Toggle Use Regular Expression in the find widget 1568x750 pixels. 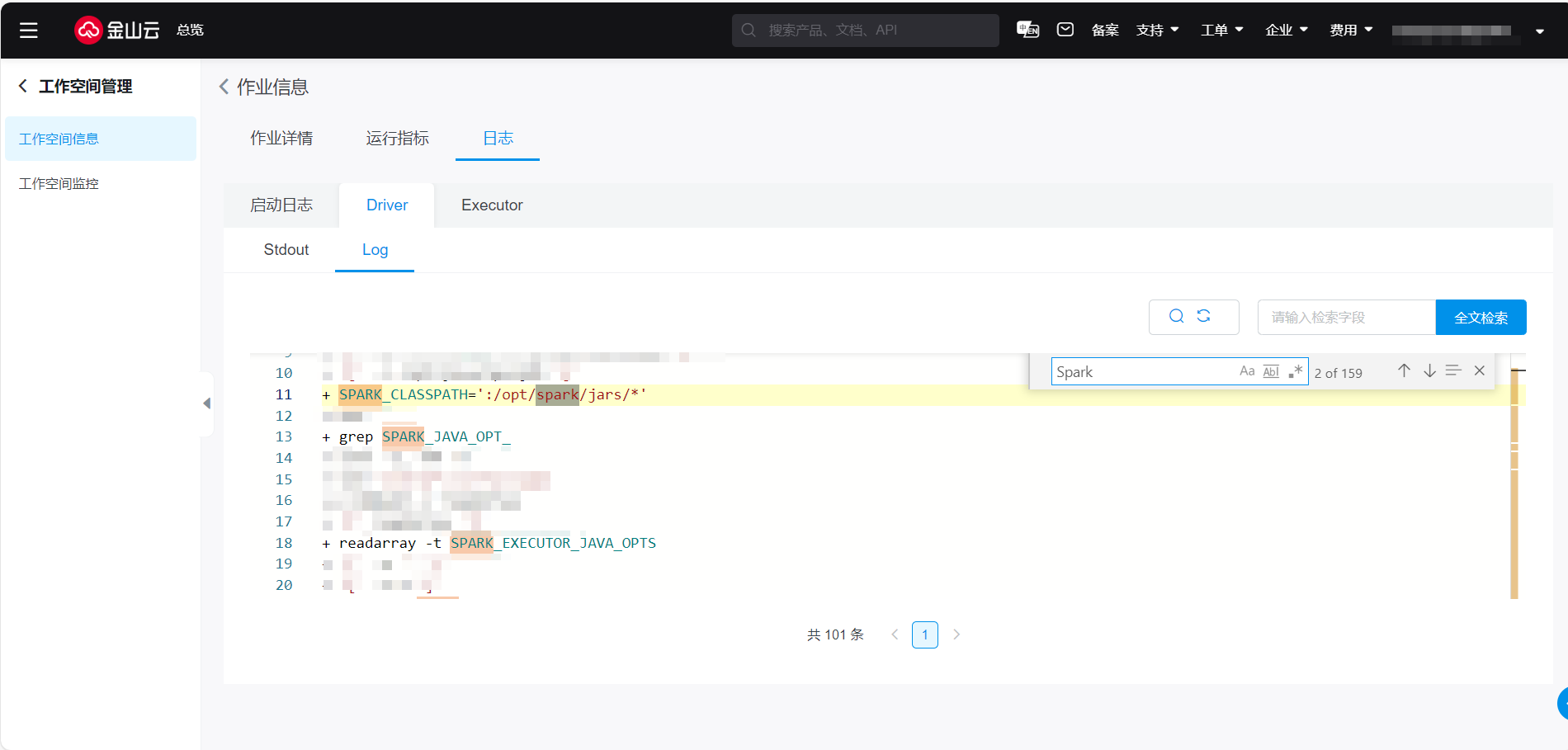pos(1295,371)
